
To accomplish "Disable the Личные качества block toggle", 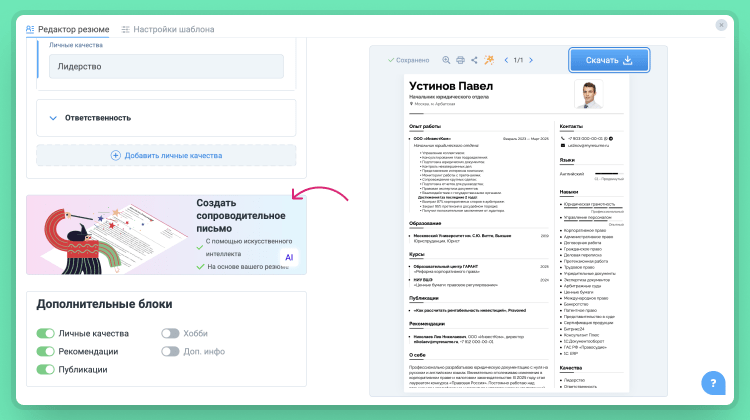I will coord(45,333).
